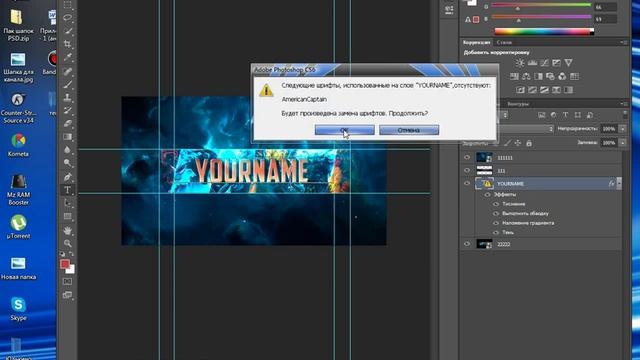
Task: Add a Color Balance adjustment
Action: (x=526, y=76)
